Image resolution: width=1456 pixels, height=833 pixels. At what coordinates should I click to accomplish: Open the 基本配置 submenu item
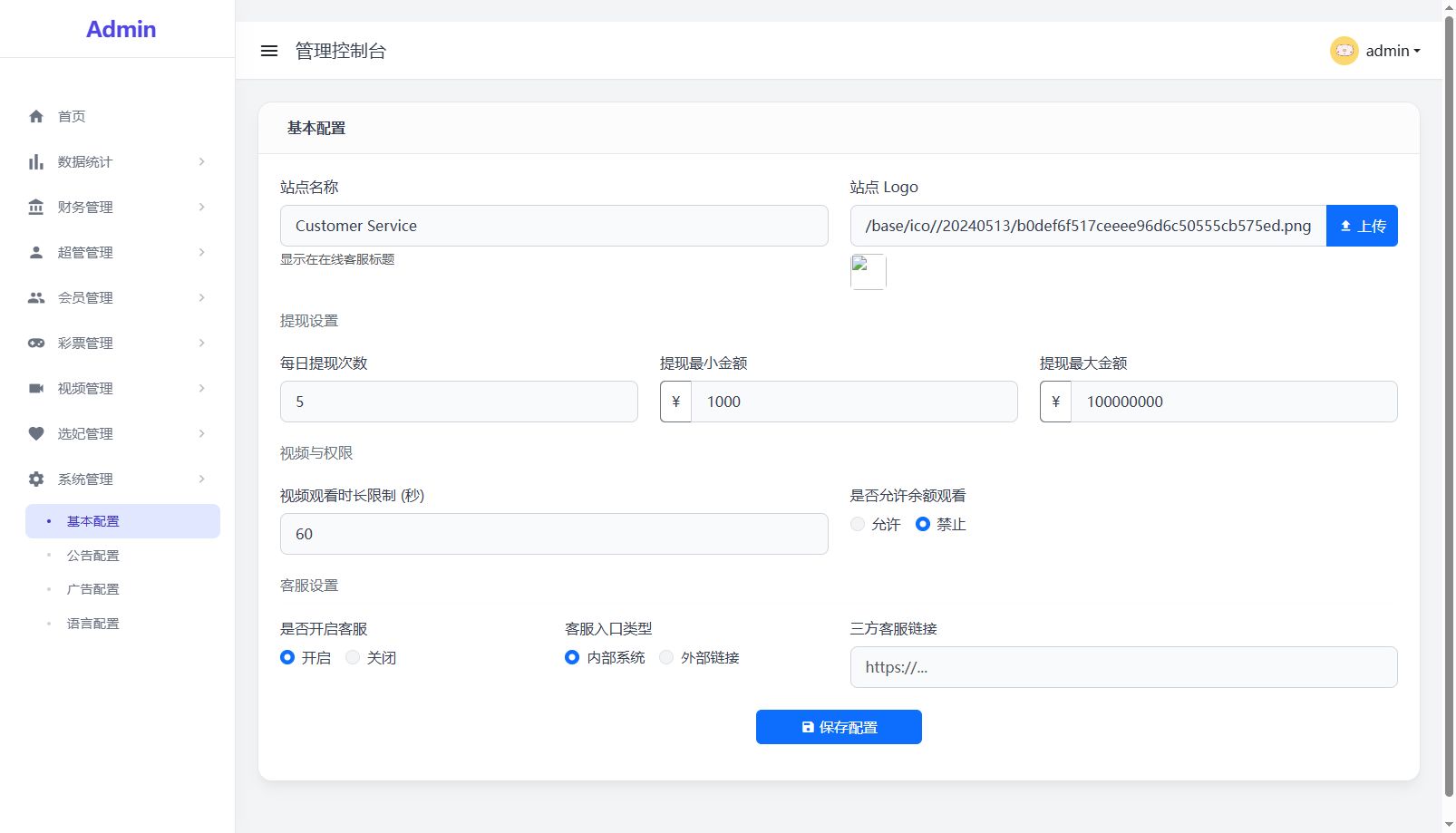coord(122,521)
